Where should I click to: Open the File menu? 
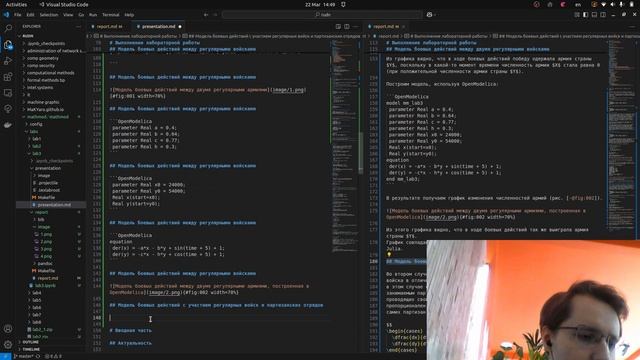[x=18, y=15]
